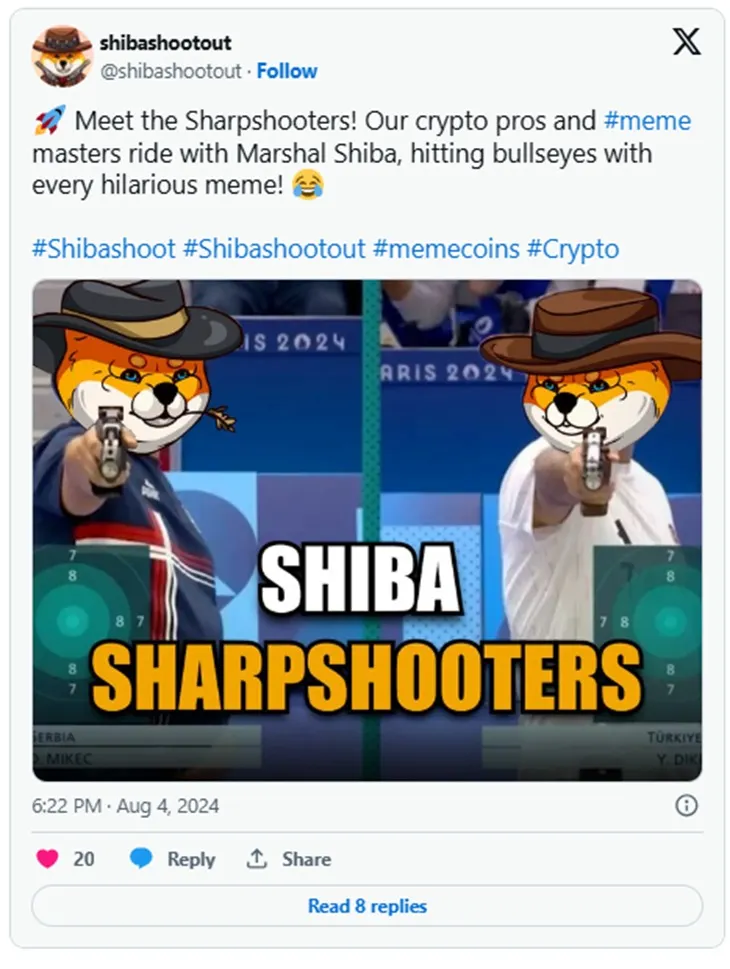Open the shibashootout profile avatar

(62, 56)
